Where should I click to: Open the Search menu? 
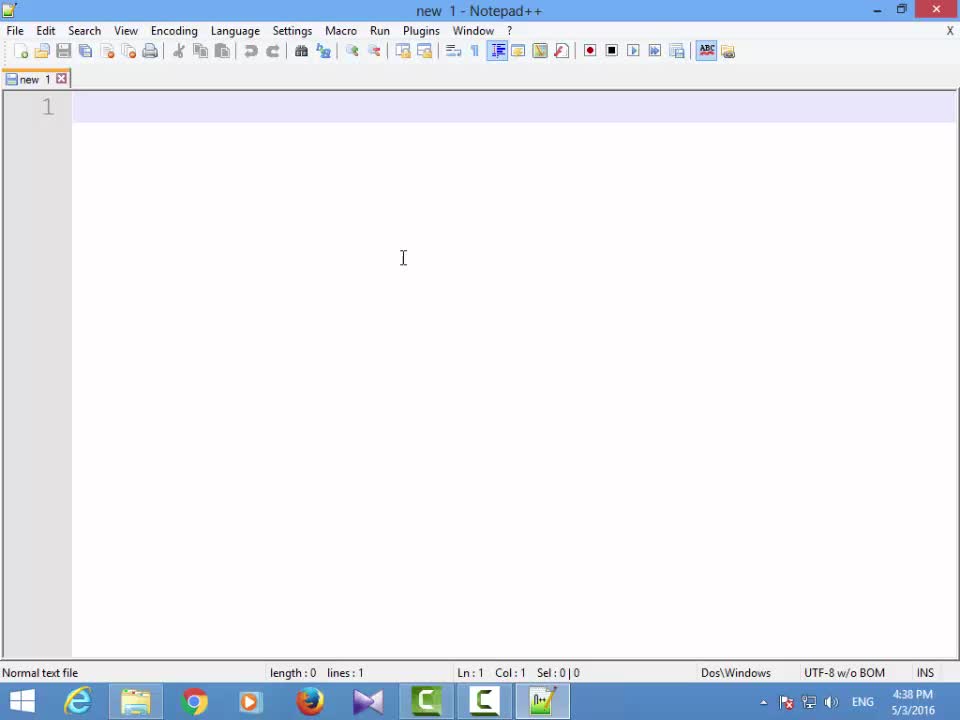[x=84, y=31]
